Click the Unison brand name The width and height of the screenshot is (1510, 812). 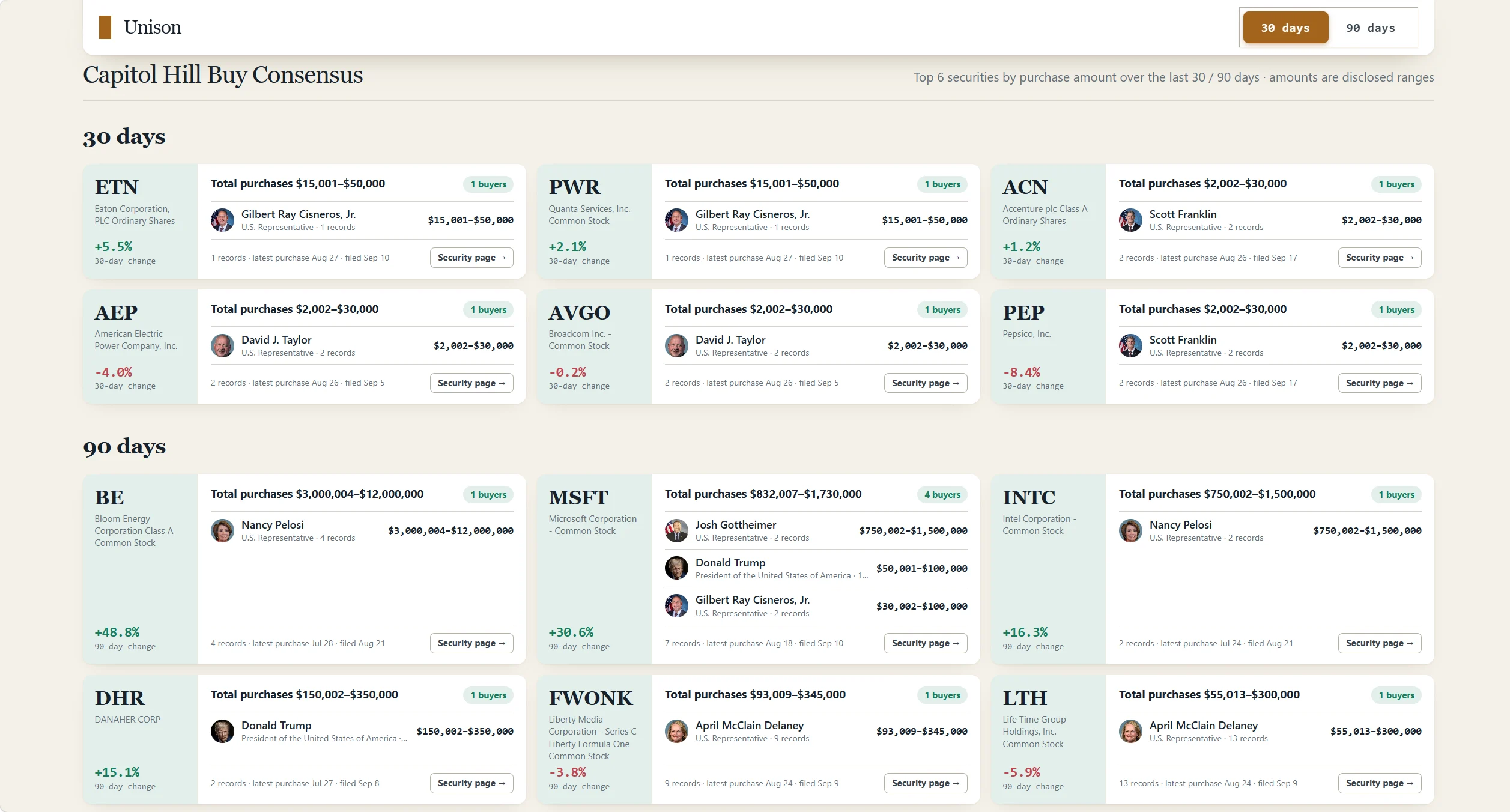point(152,28)
